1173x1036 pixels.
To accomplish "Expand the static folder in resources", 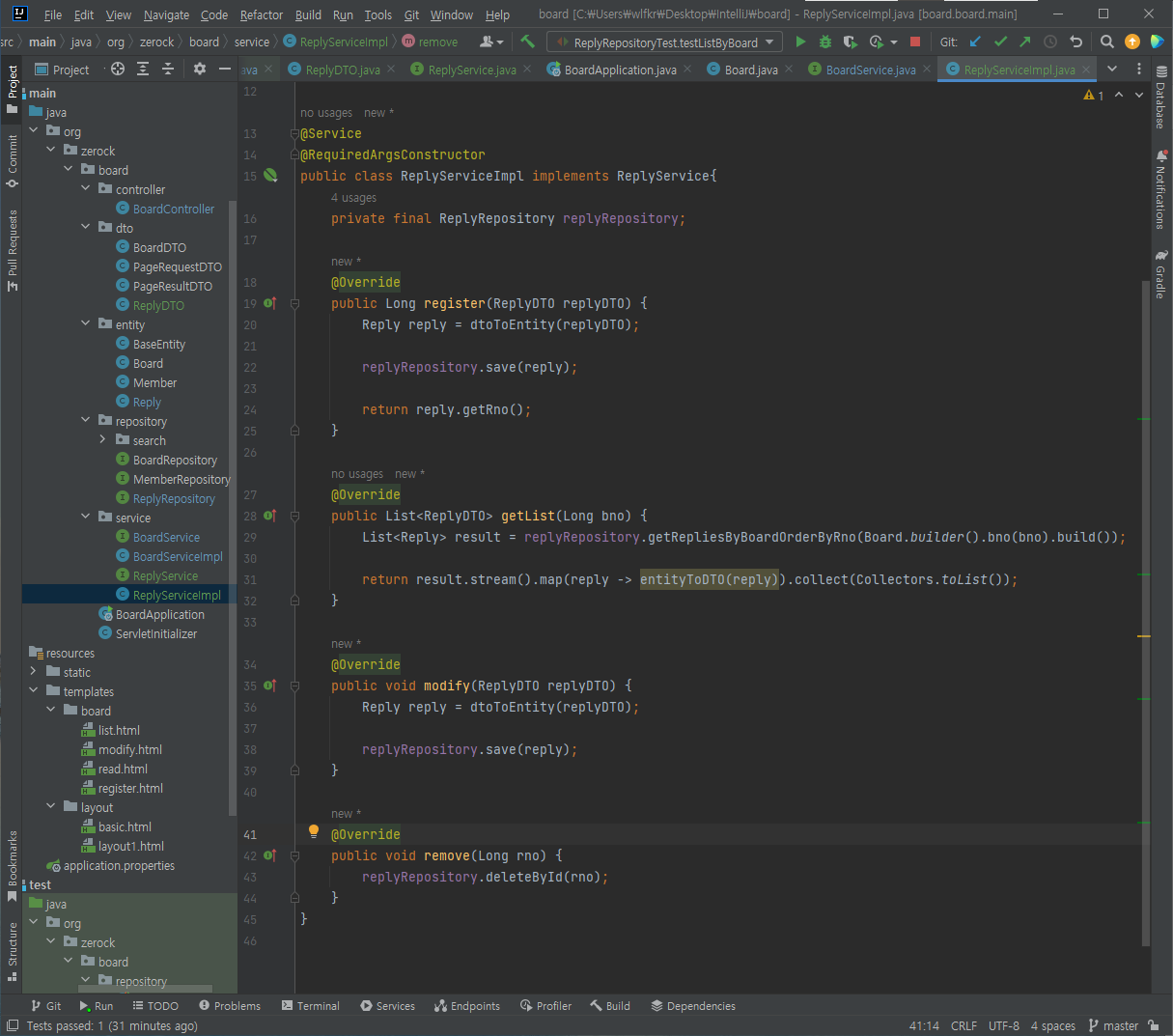I will [x=34, y=672].
